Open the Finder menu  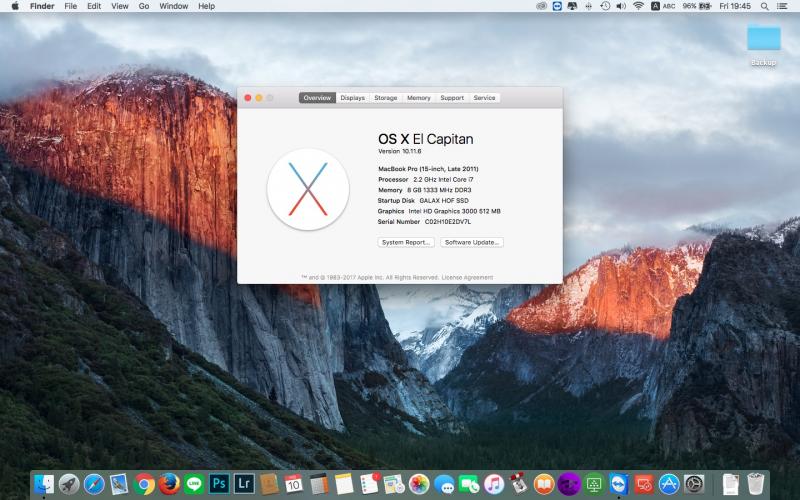42,6
